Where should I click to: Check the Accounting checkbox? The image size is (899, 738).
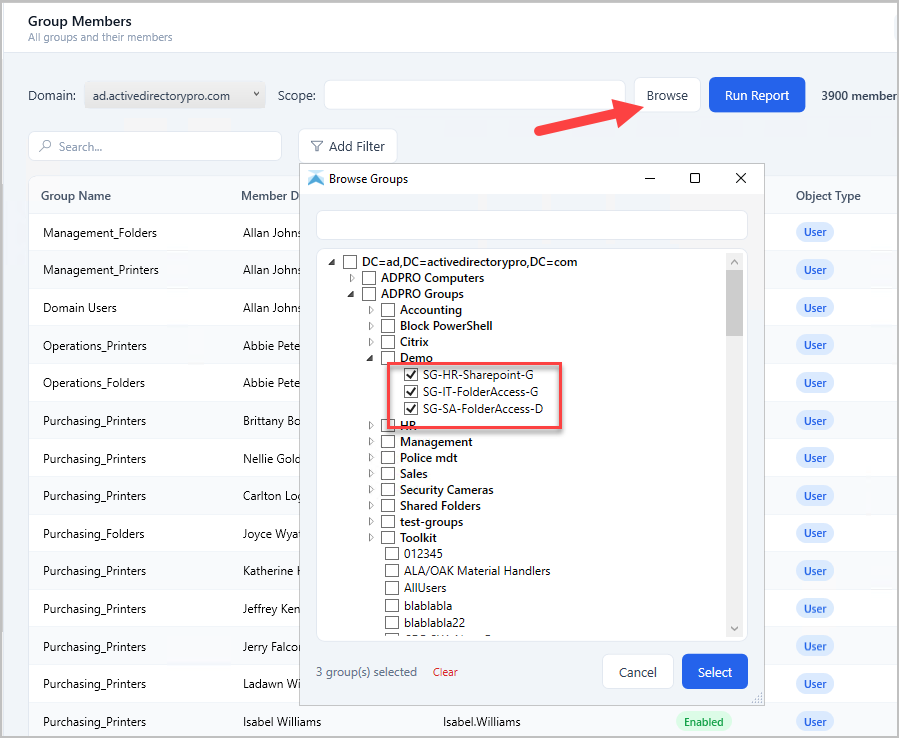(x=388, y=310)
